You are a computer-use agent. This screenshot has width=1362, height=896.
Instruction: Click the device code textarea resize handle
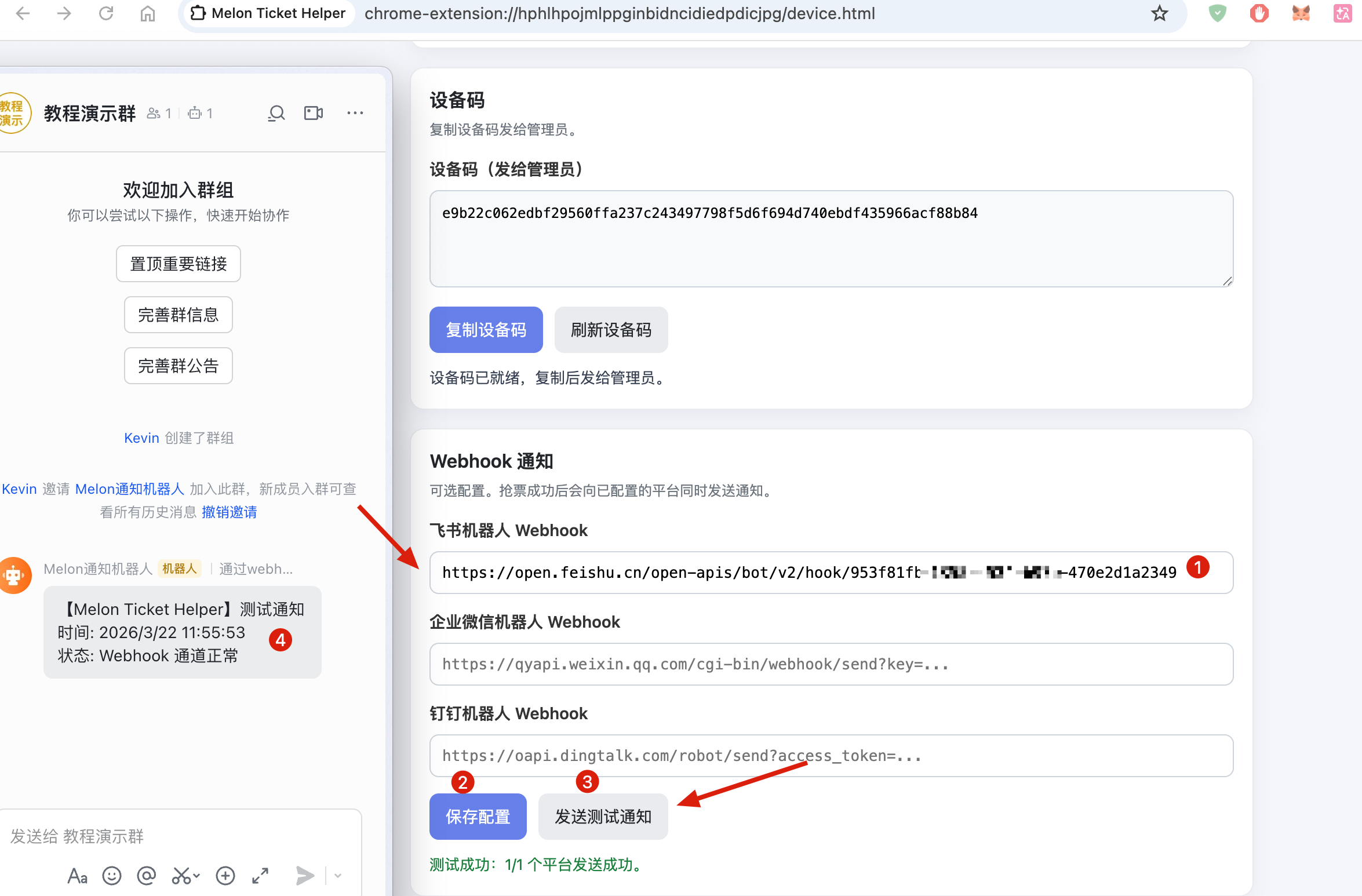[x=1228, y=281]
